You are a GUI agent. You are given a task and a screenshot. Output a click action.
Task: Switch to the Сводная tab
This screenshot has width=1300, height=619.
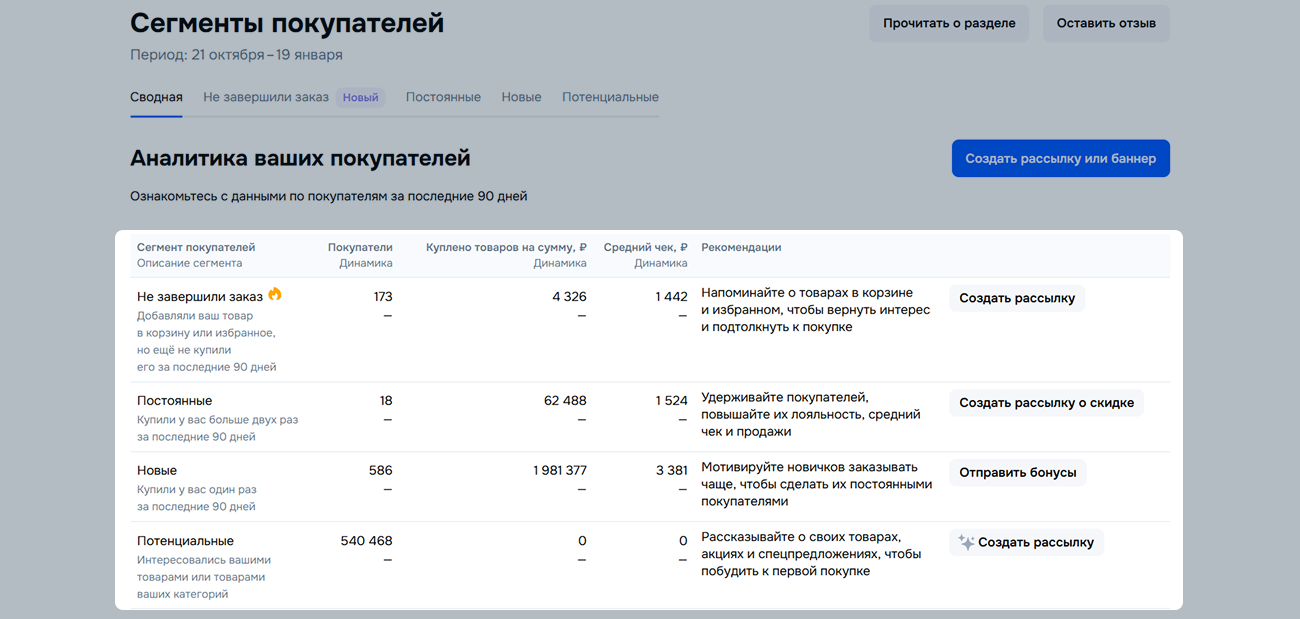[x=156, y=97]
